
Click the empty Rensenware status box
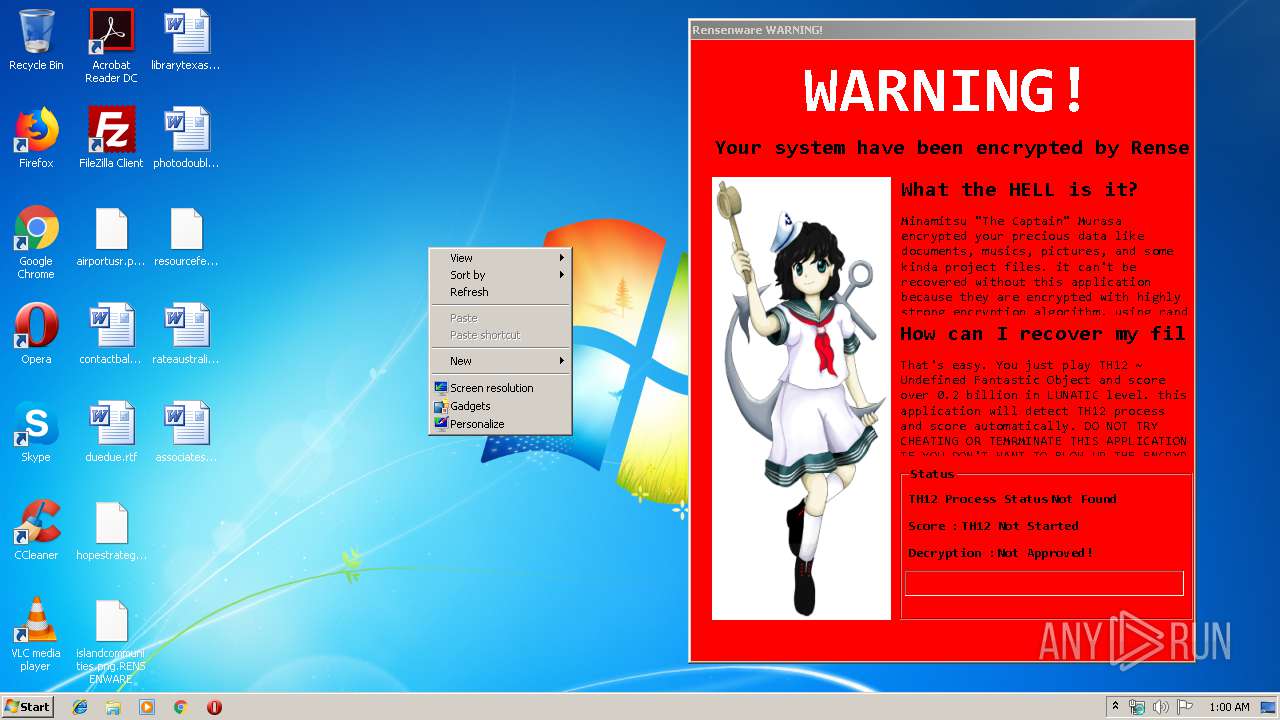(x=1044, y=583)
